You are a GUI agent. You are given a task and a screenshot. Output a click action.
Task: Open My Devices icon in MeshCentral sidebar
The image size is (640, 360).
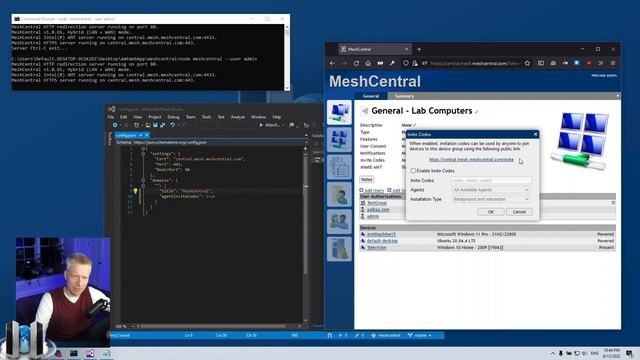(339, 112)
